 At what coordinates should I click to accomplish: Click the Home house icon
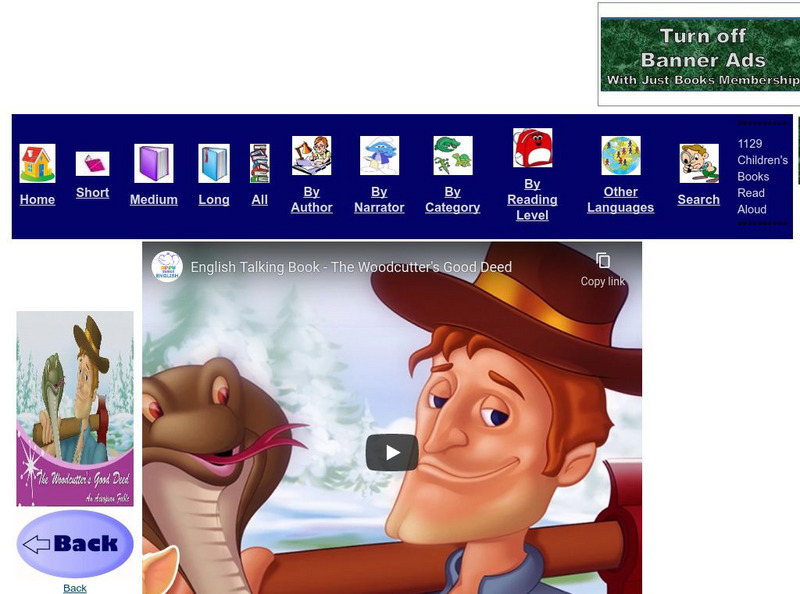37,163
